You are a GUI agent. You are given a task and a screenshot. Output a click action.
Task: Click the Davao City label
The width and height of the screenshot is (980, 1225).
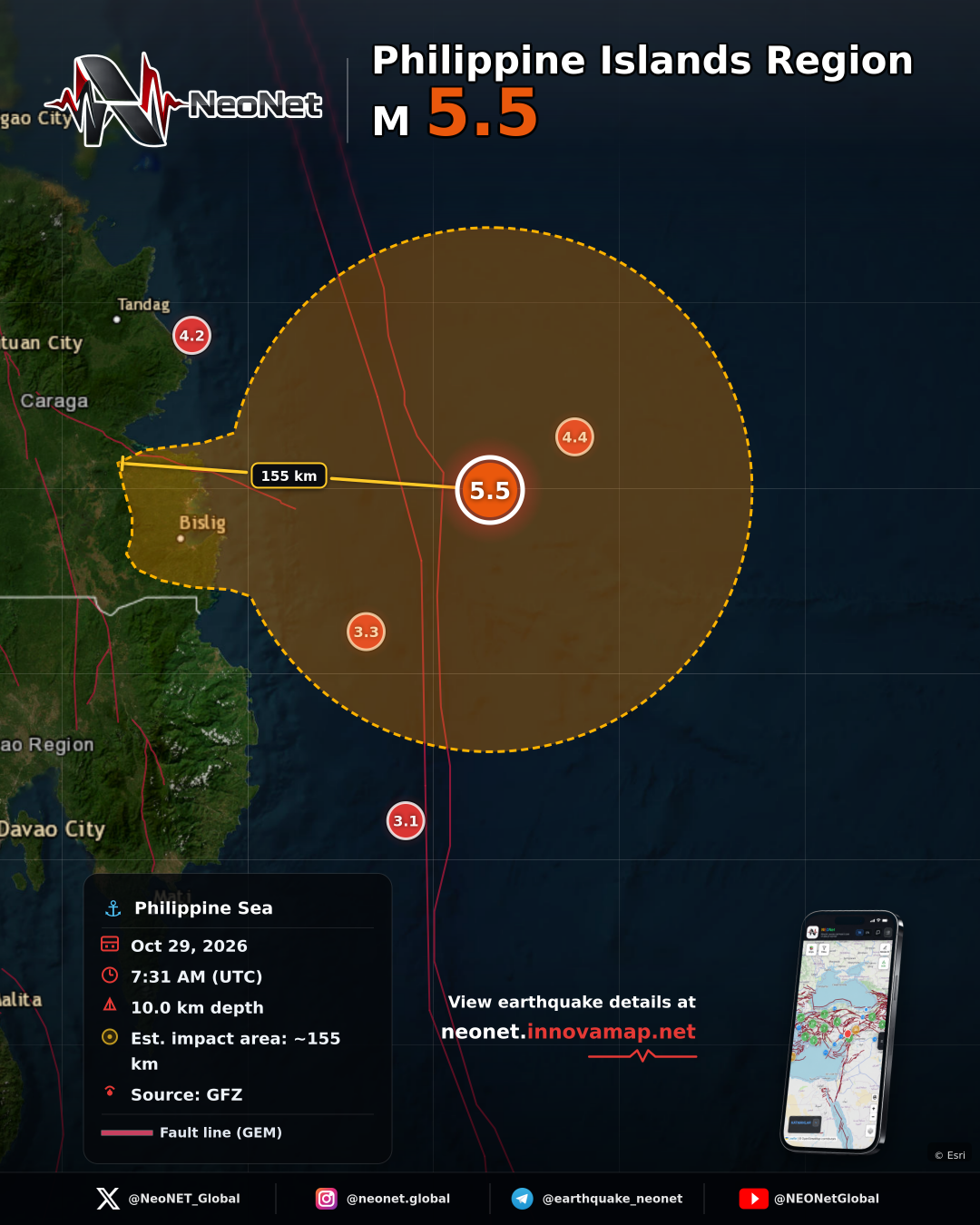coord(53,829)
